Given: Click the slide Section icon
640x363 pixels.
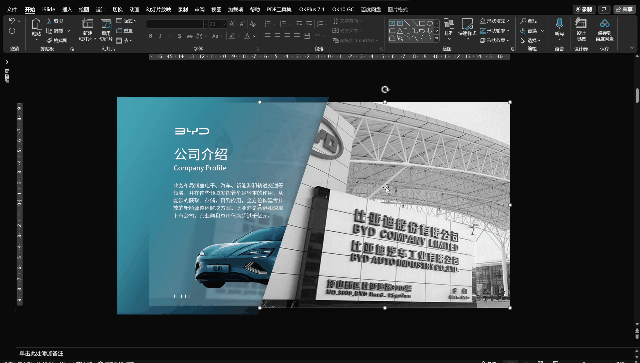Looking at the screenshot, I should click(119, 40).
